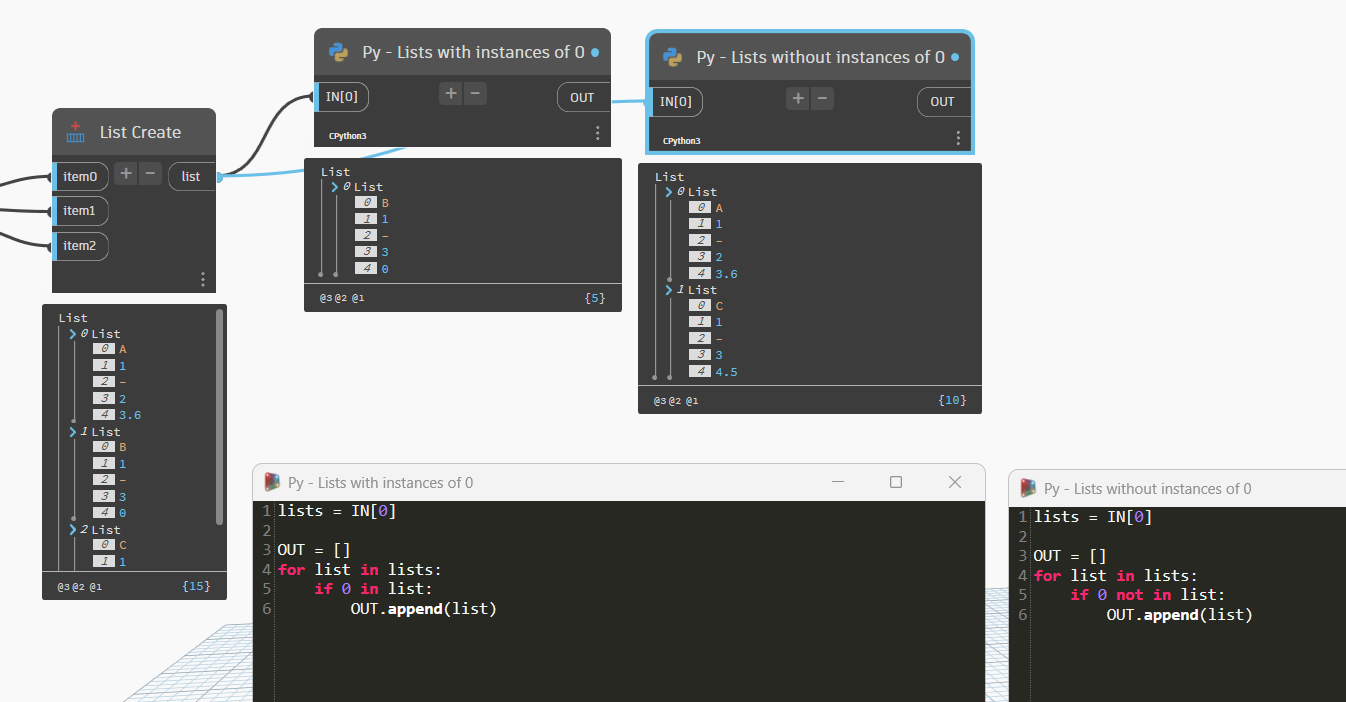Click the {15} item count in List Create preview
Screen dimensions: 1346x702
coord(197,586)
